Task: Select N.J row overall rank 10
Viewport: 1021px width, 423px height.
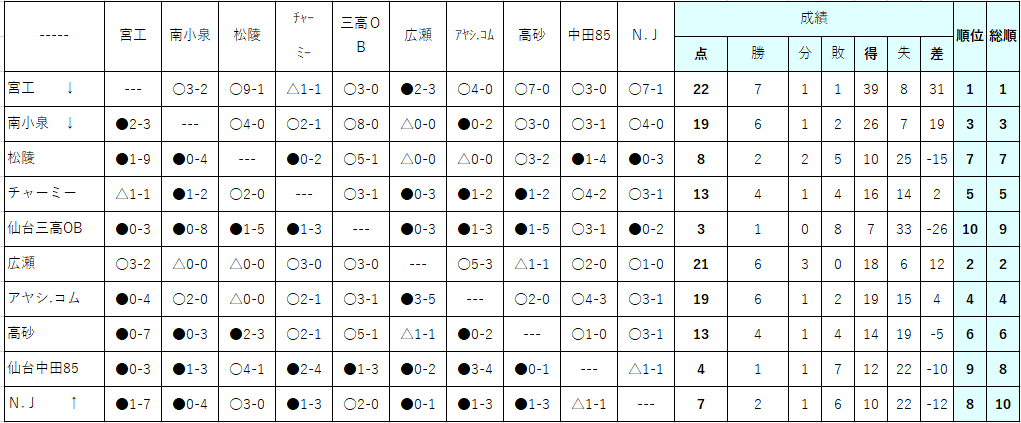Action: pos(1003,404)
